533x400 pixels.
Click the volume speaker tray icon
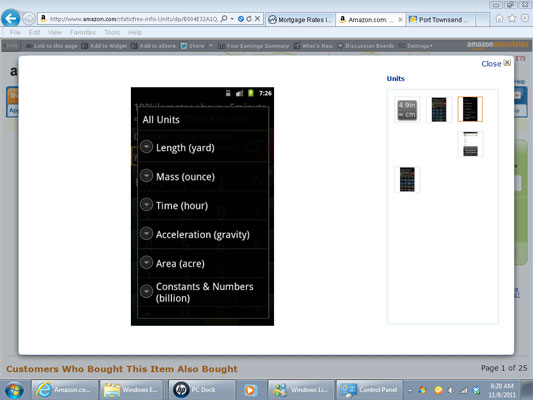pos(451,390)
